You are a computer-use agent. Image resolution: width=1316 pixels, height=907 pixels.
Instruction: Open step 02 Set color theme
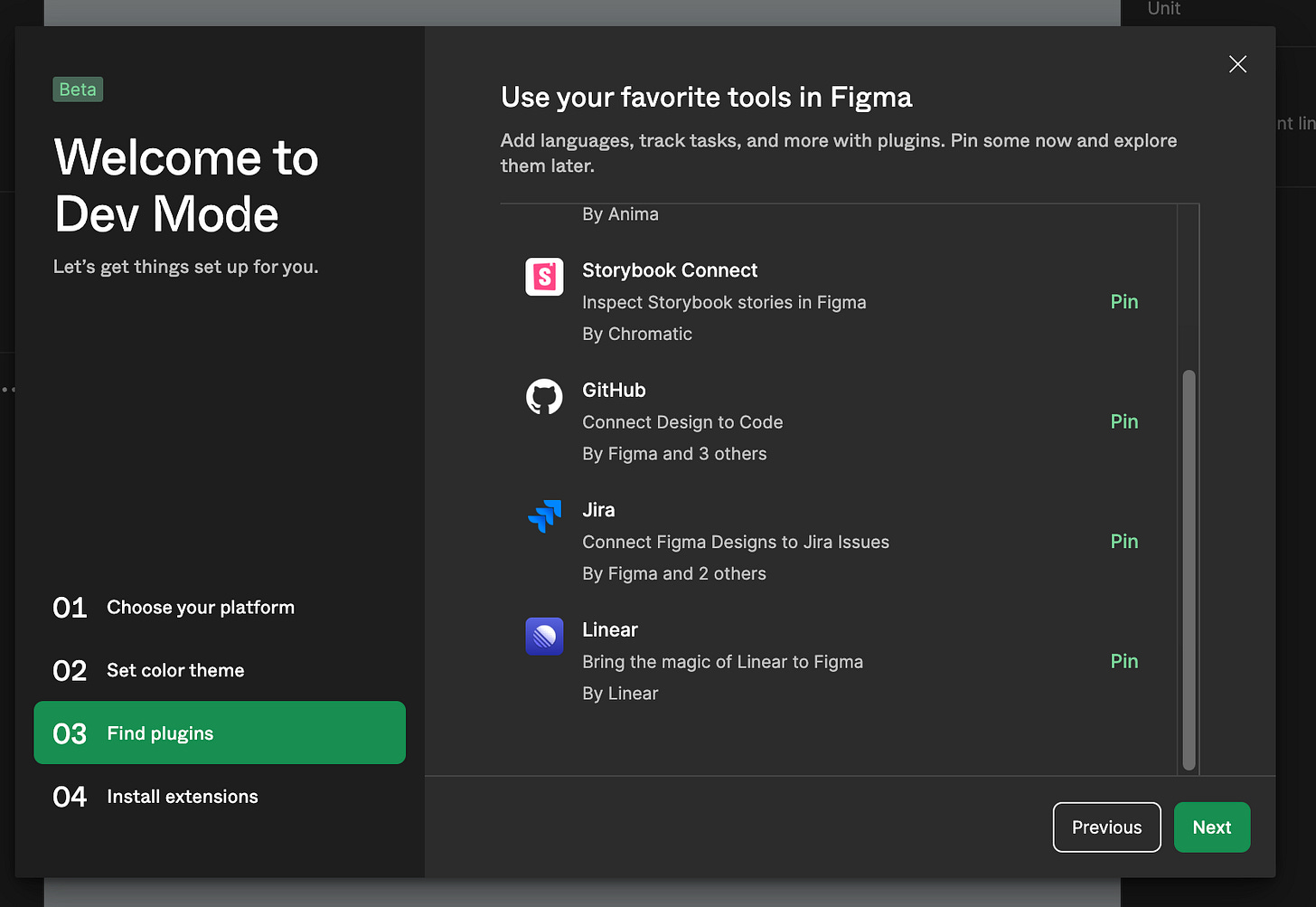point(220,671)
